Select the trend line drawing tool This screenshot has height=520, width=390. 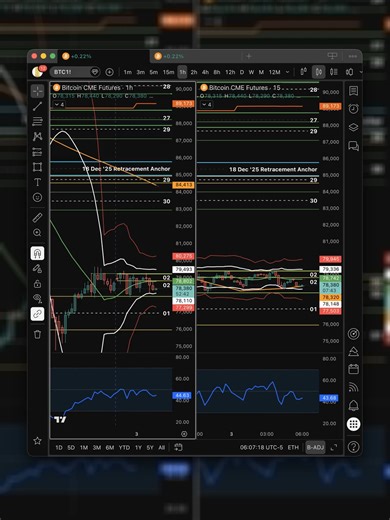pyautogui.click(x=37, y=106)
